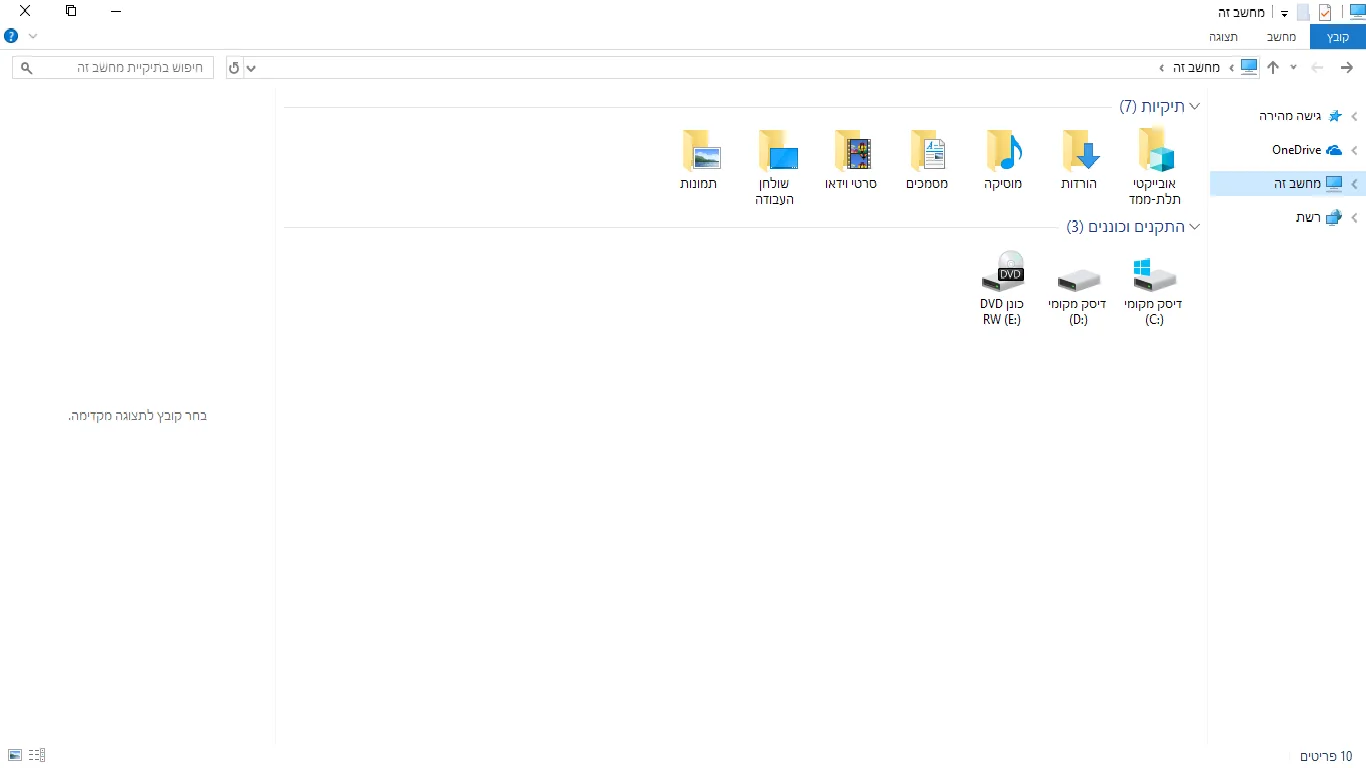
Task: Click the Properties checkmark icon in the title bar
Action: [x=1325, y=12]
